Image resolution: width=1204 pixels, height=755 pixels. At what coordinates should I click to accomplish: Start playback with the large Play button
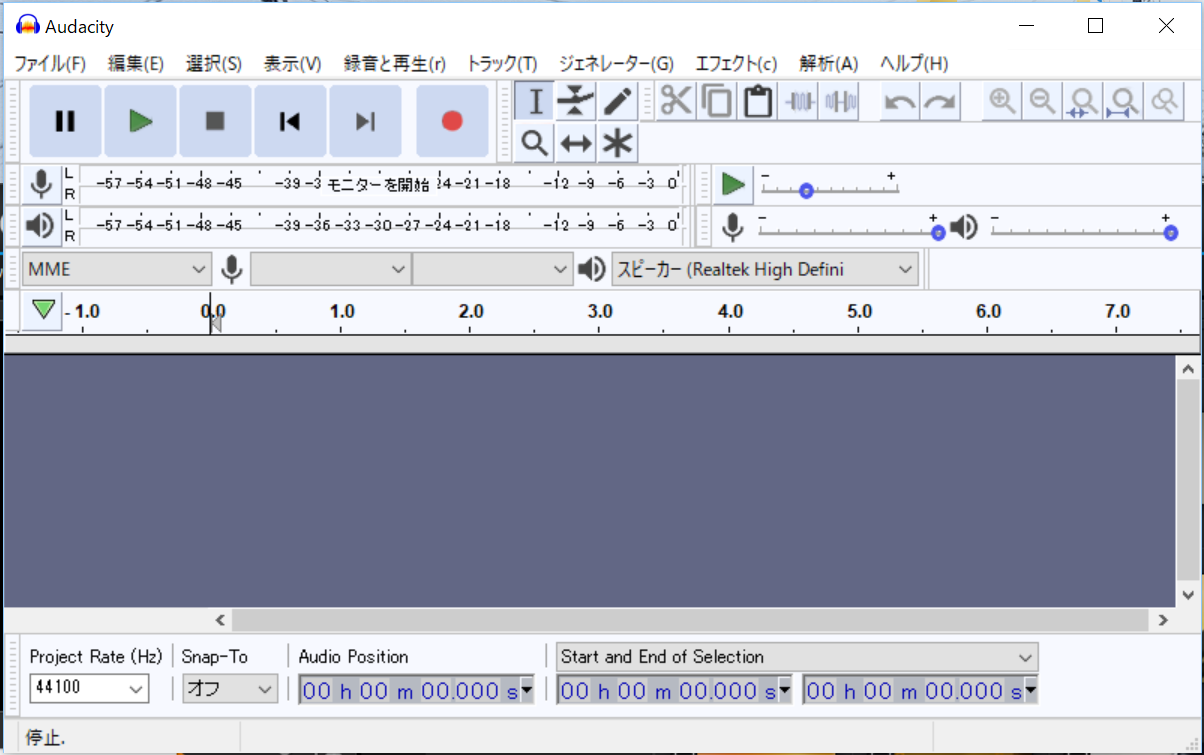140,121
